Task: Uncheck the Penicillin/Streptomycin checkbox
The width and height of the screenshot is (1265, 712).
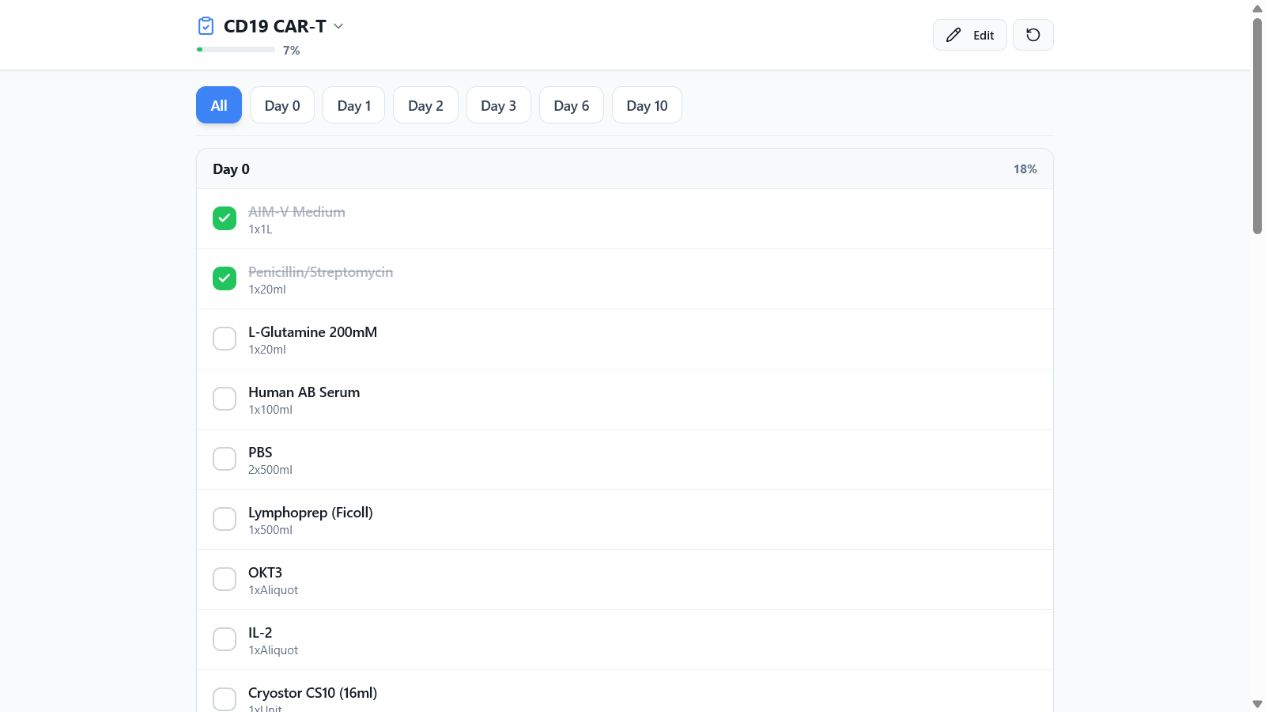Action: pyautogui.click(x=225, y=278)
